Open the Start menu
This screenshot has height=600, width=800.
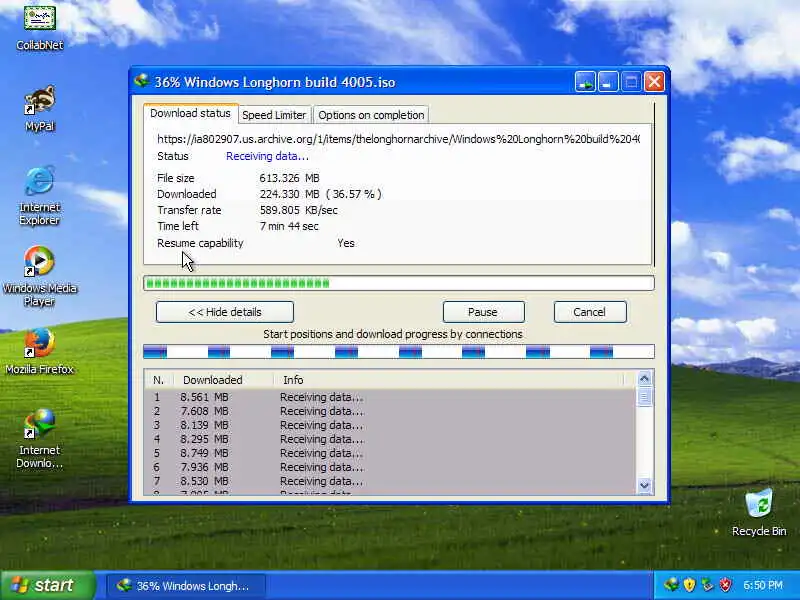[x=47, y=585]
